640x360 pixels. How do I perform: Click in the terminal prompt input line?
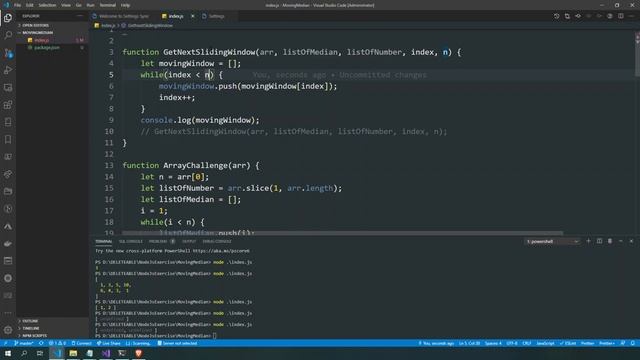click(216, 336)
